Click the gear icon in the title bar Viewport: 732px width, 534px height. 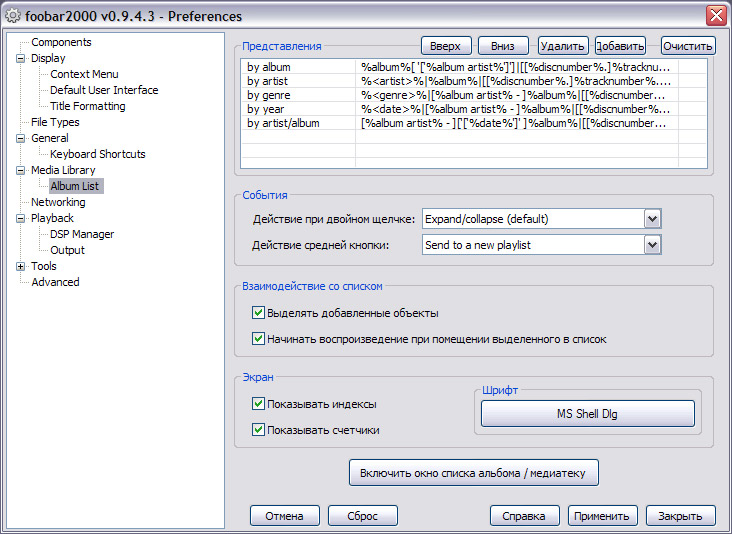pos(13,16)
